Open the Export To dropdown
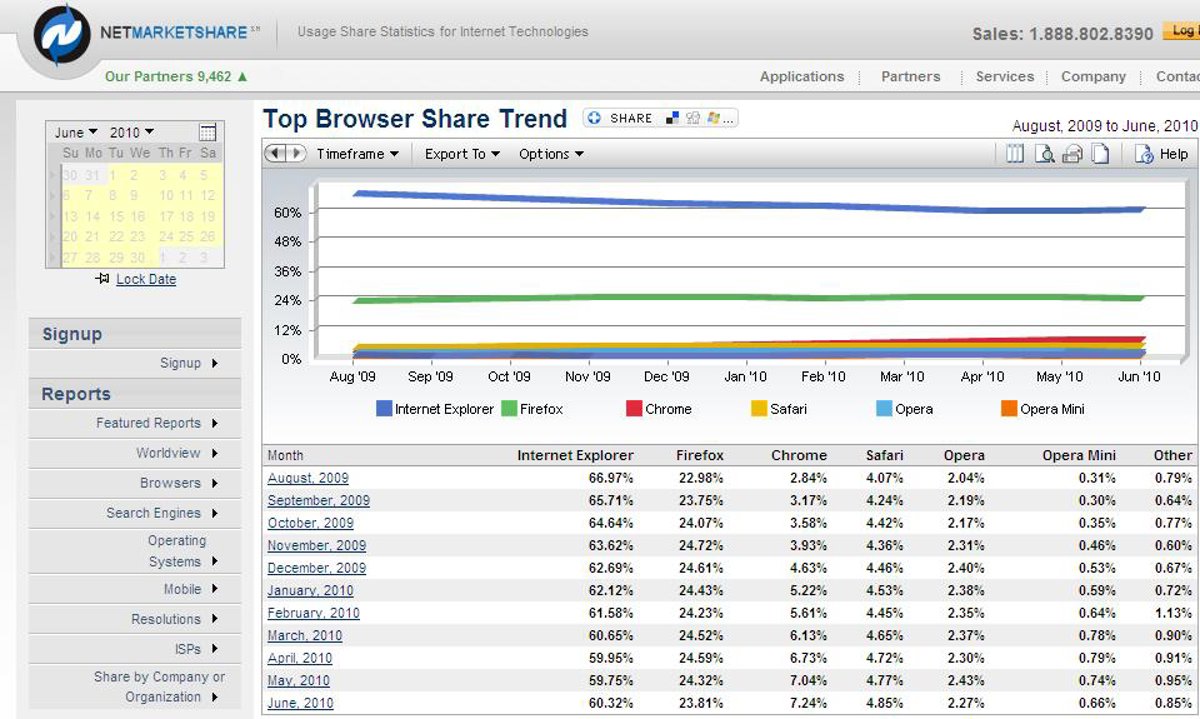 click(x=462, y=154)
